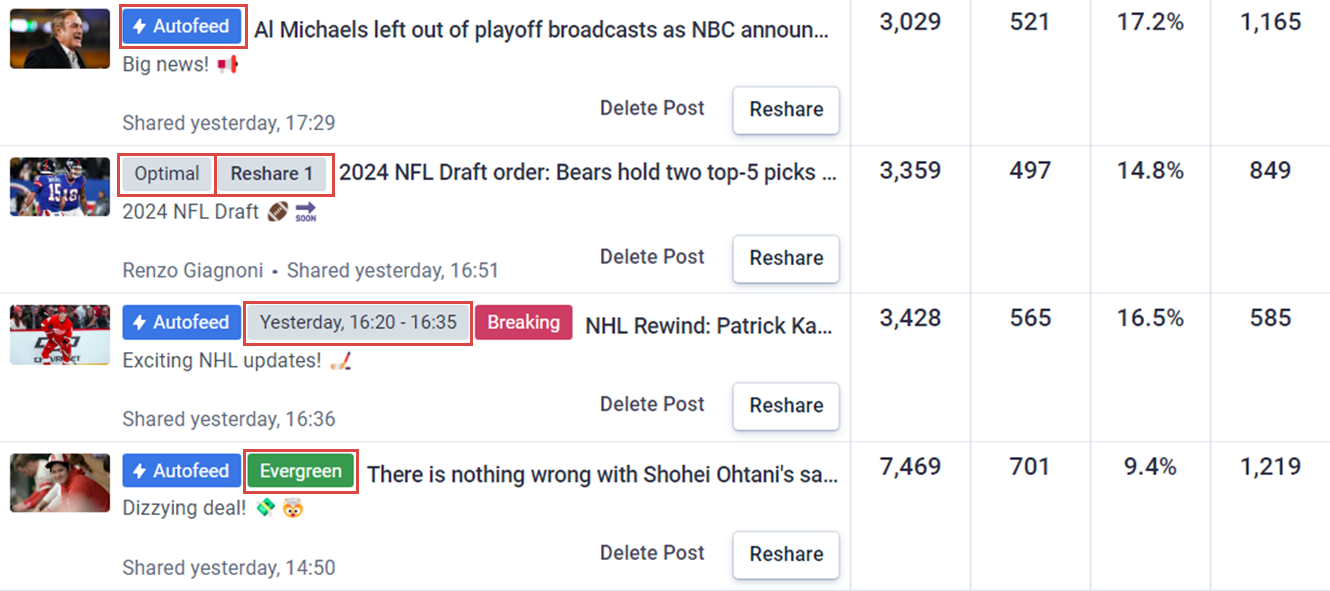Click the Autofeed badge on Al Michaels post
Image resolution: width=1330 pixels, height=591 pixels.
click(182, 27)
